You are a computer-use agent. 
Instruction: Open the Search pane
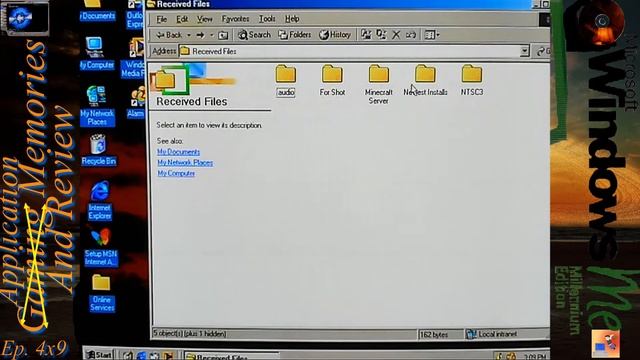click(254, 35)
